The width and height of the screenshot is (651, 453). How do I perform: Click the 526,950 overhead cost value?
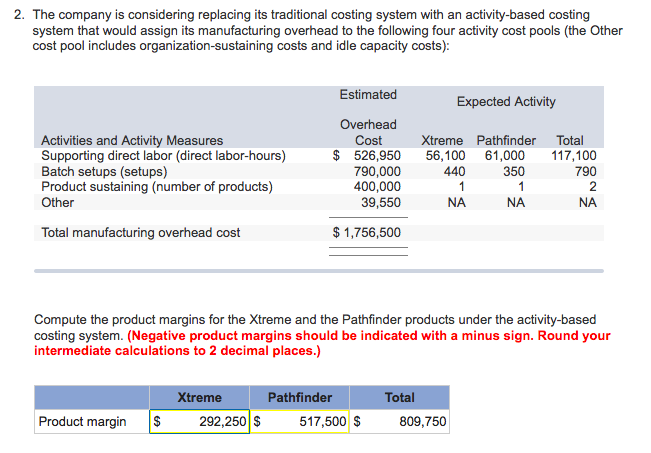coord(377,156)
